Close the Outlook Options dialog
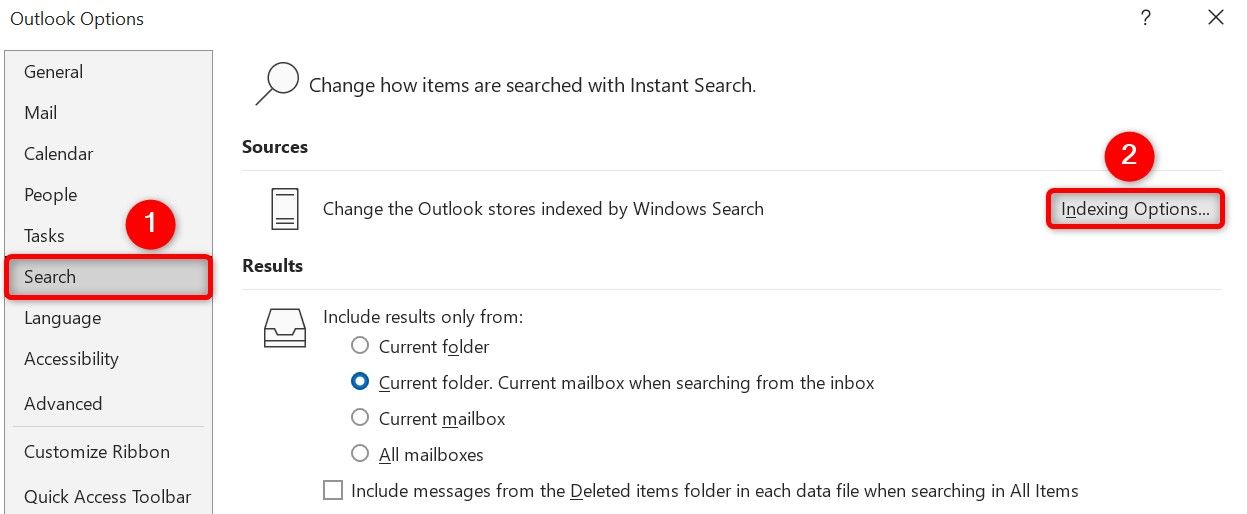Screen dimensions: 1247x514 1215,18
